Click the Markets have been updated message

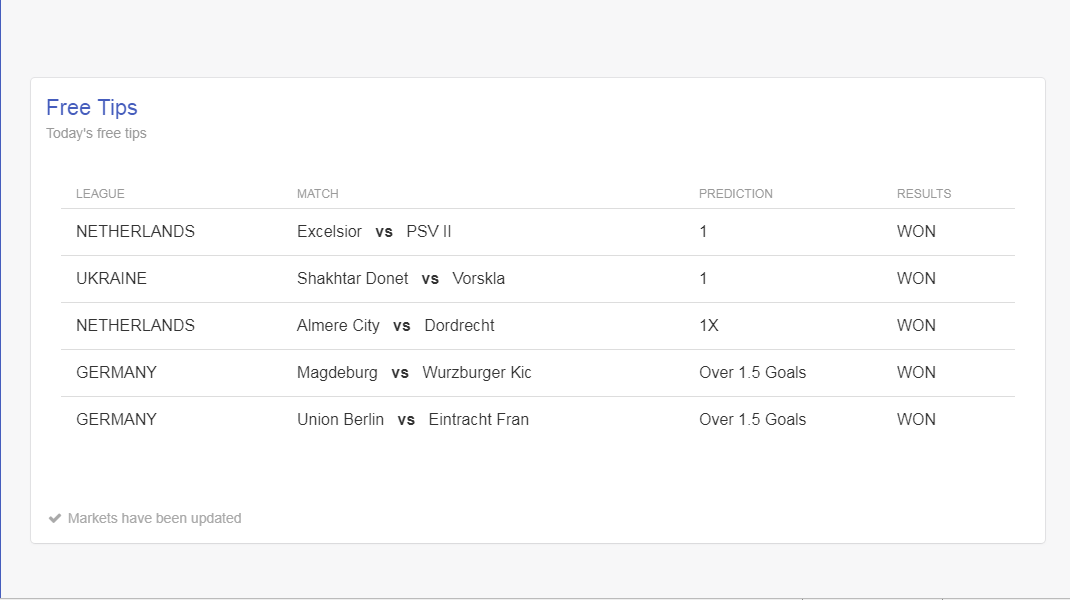click(x=154, y=519)
